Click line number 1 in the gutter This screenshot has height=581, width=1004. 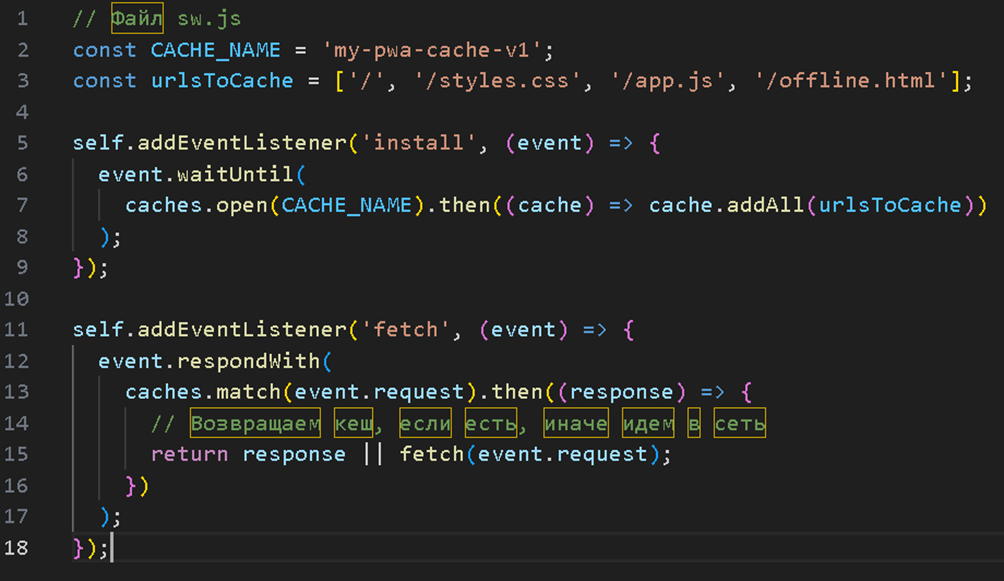coord(22,19)
